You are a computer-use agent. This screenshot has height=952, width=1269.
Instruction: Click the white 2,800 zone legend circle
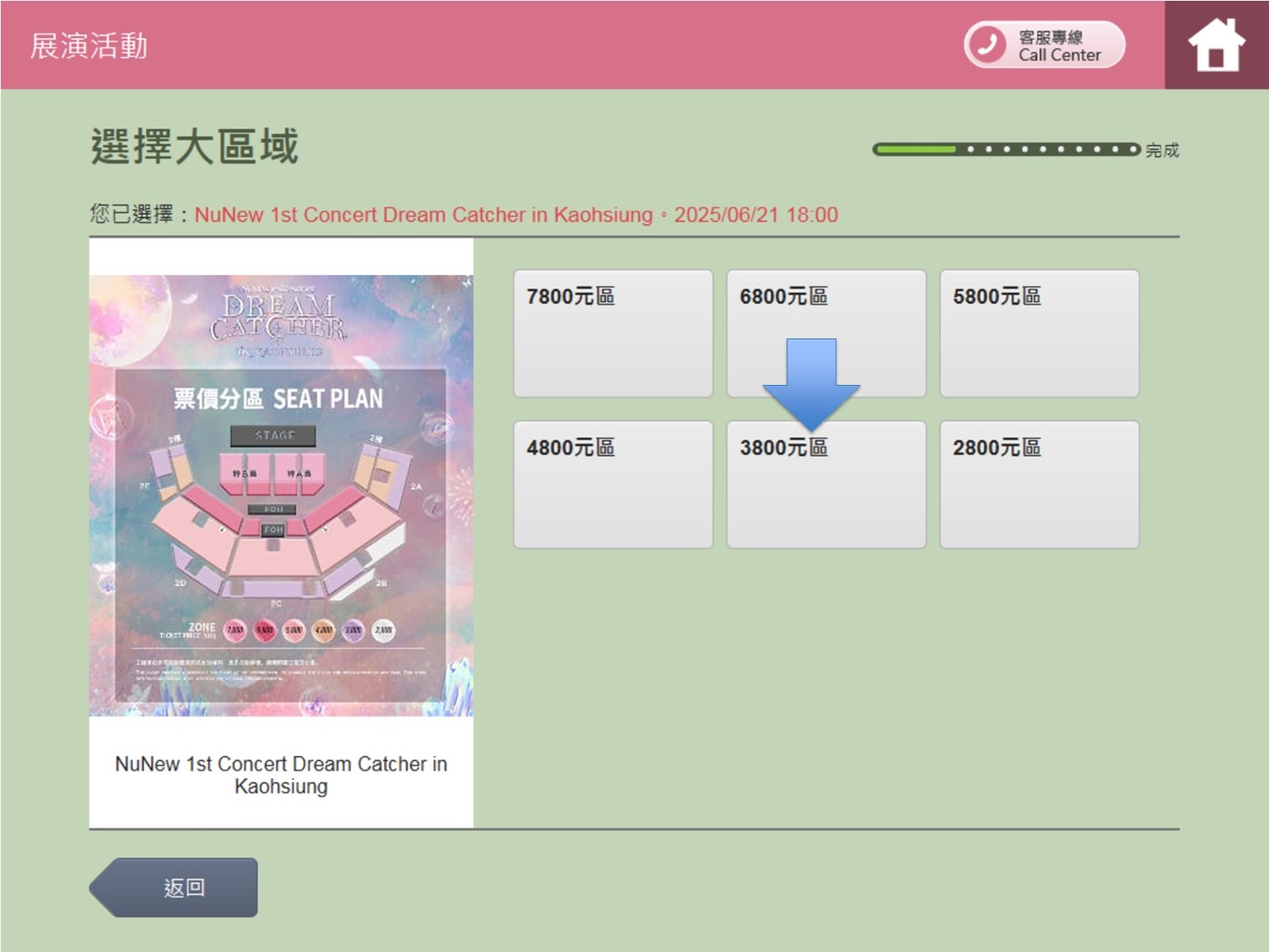(383, 630)
